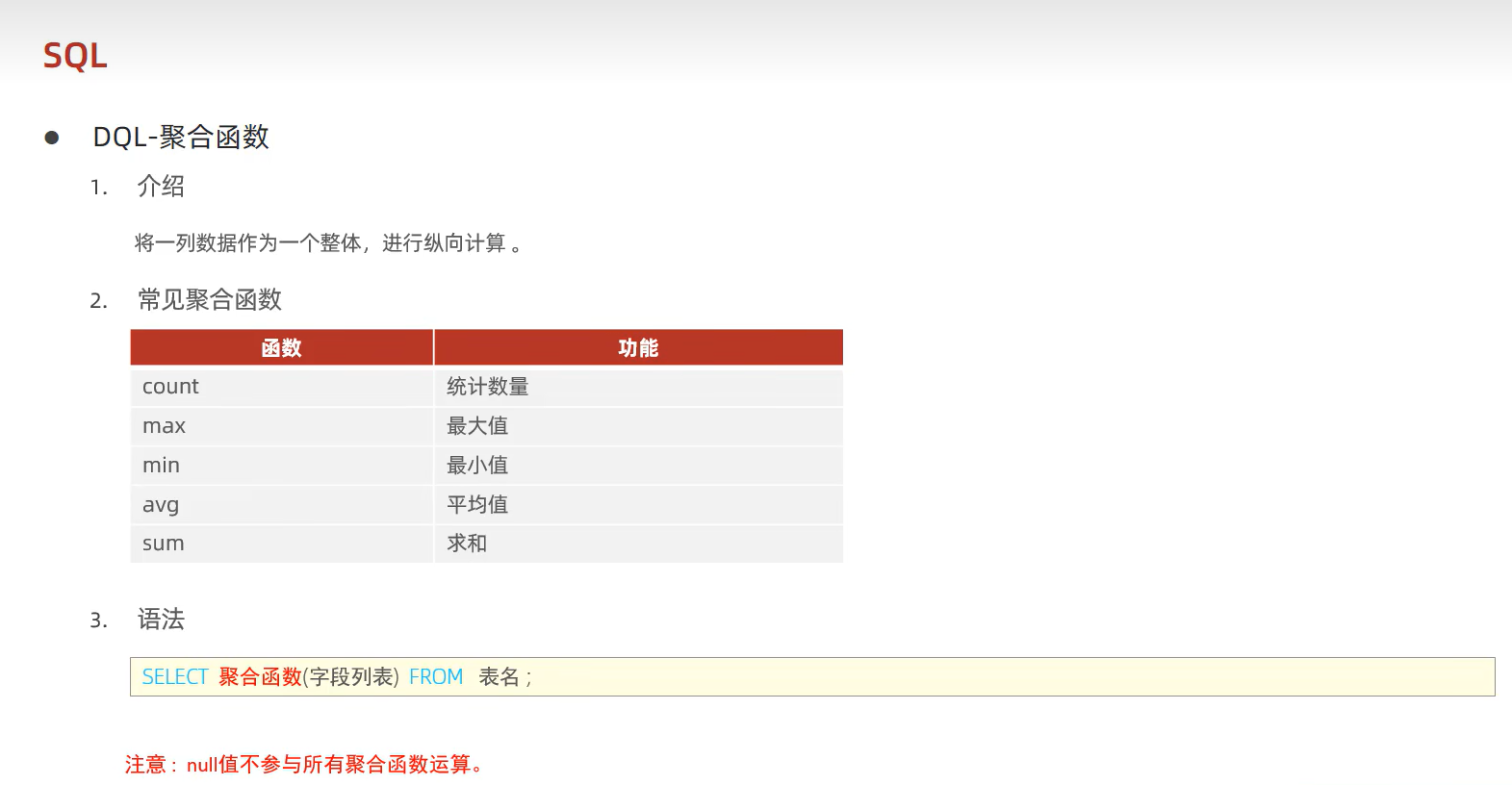Click the FROM keyword in syntax box
The image size is (1512, 785).
(436, 677)
